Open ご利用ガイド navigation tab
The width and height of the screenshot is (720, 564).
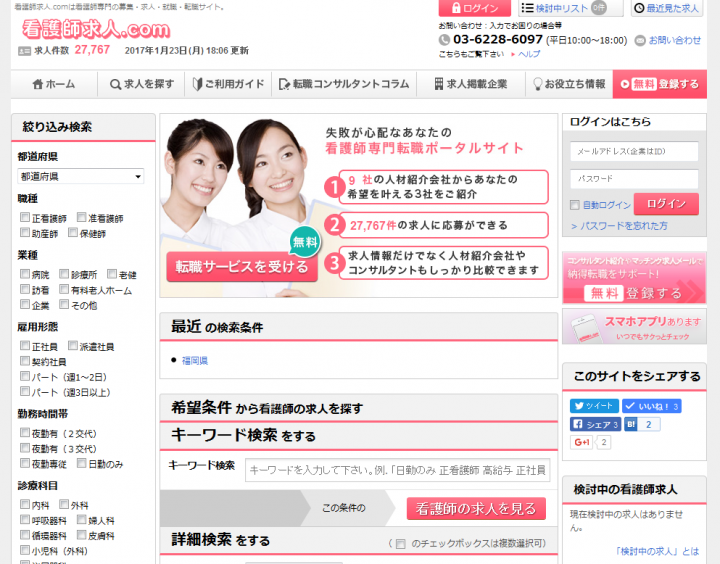[228, 84]
